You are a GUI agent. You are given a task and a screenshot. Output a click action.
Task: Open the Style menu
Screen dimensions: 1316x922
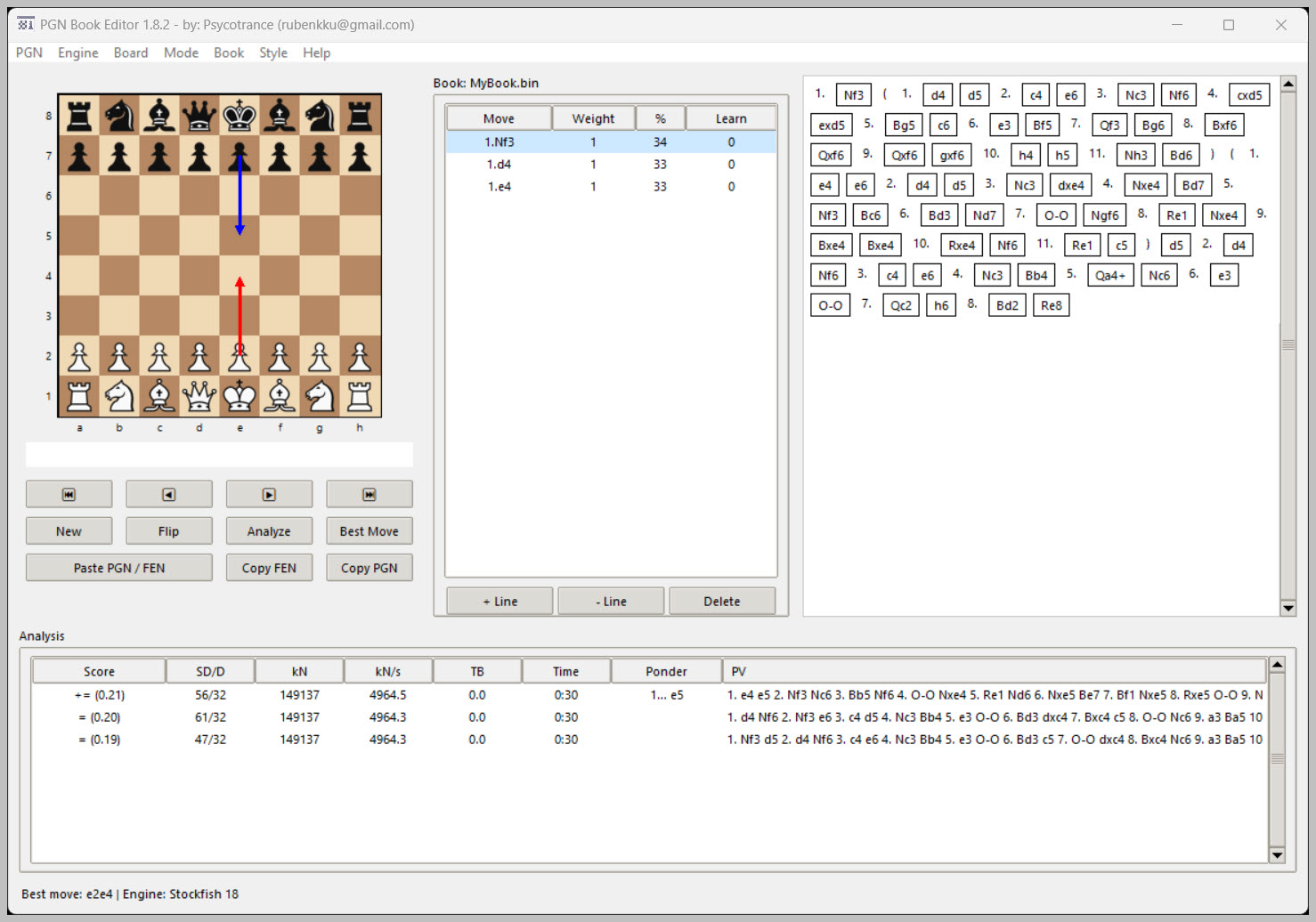(272, 53)
